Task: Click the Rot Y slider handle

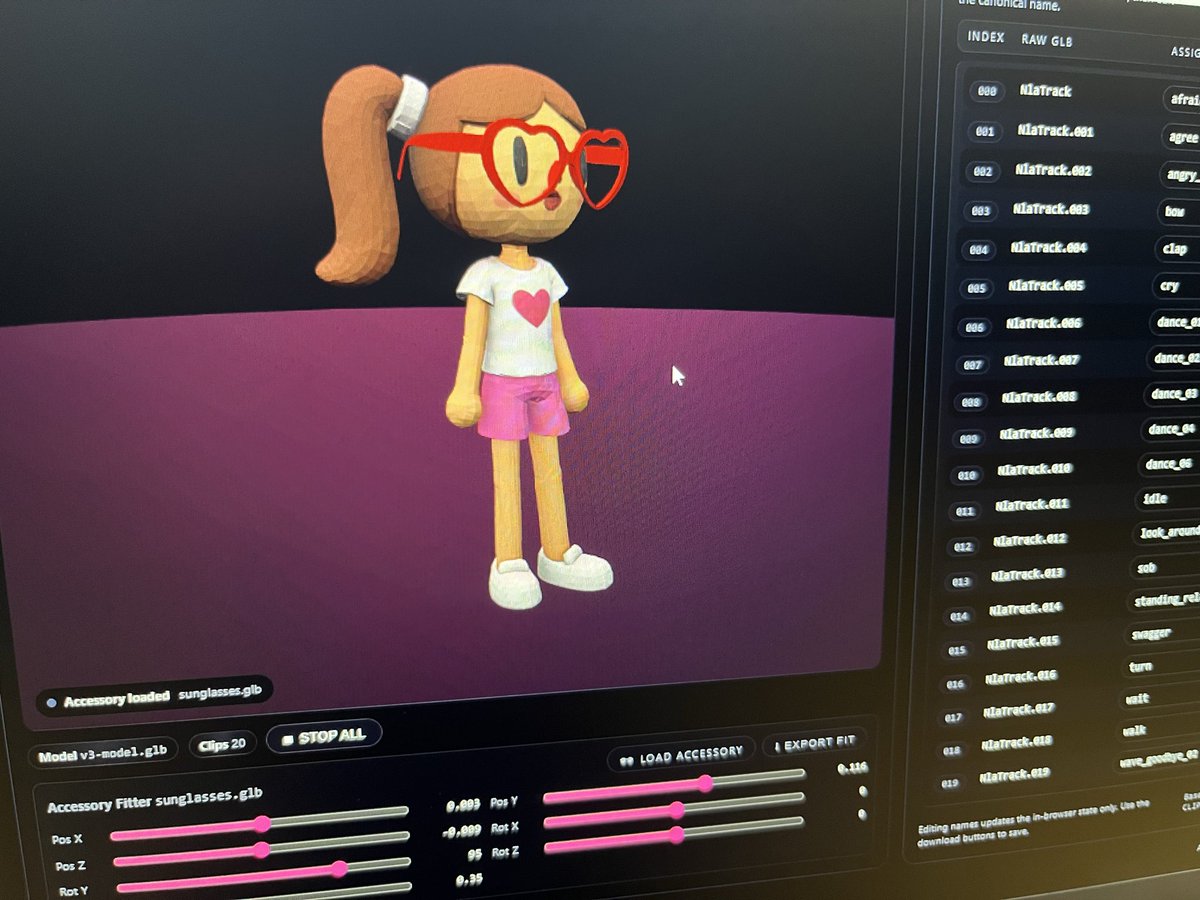Action: coord(339,869)
